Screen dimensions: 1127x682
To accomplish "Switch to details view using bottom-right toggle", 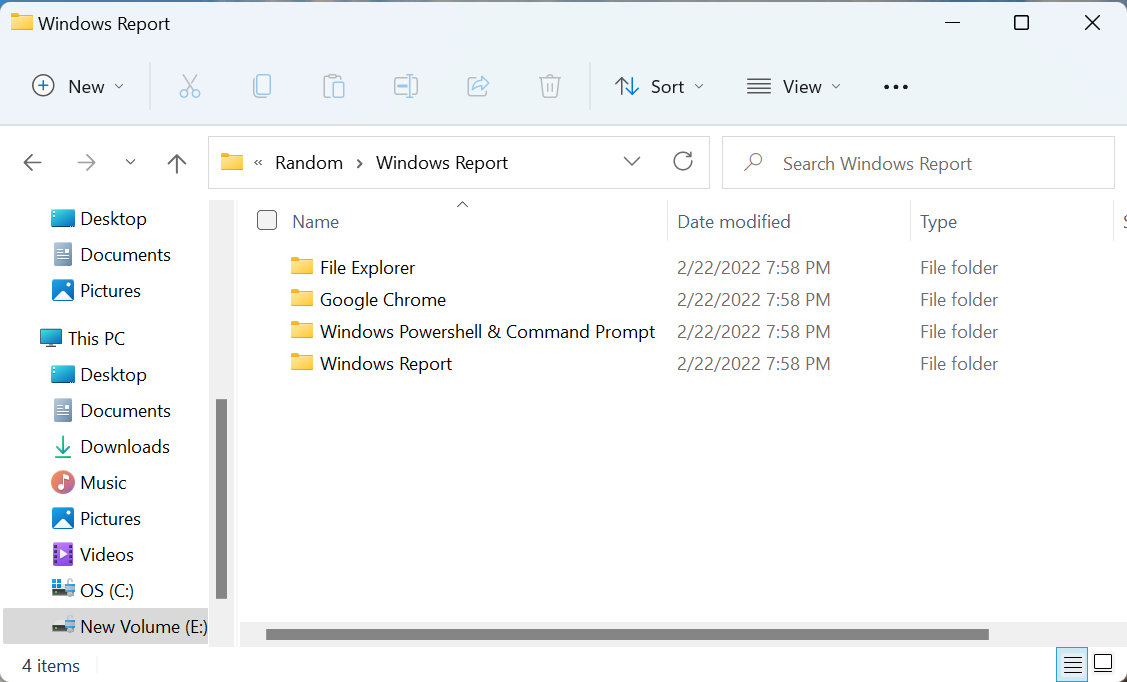I will 1071,664.
